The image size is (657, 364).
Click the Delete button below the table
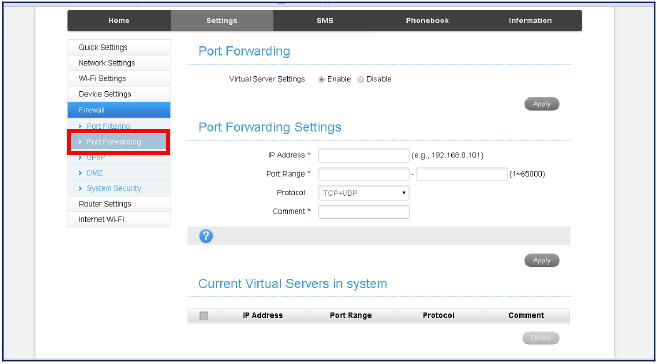click(541, 338)
